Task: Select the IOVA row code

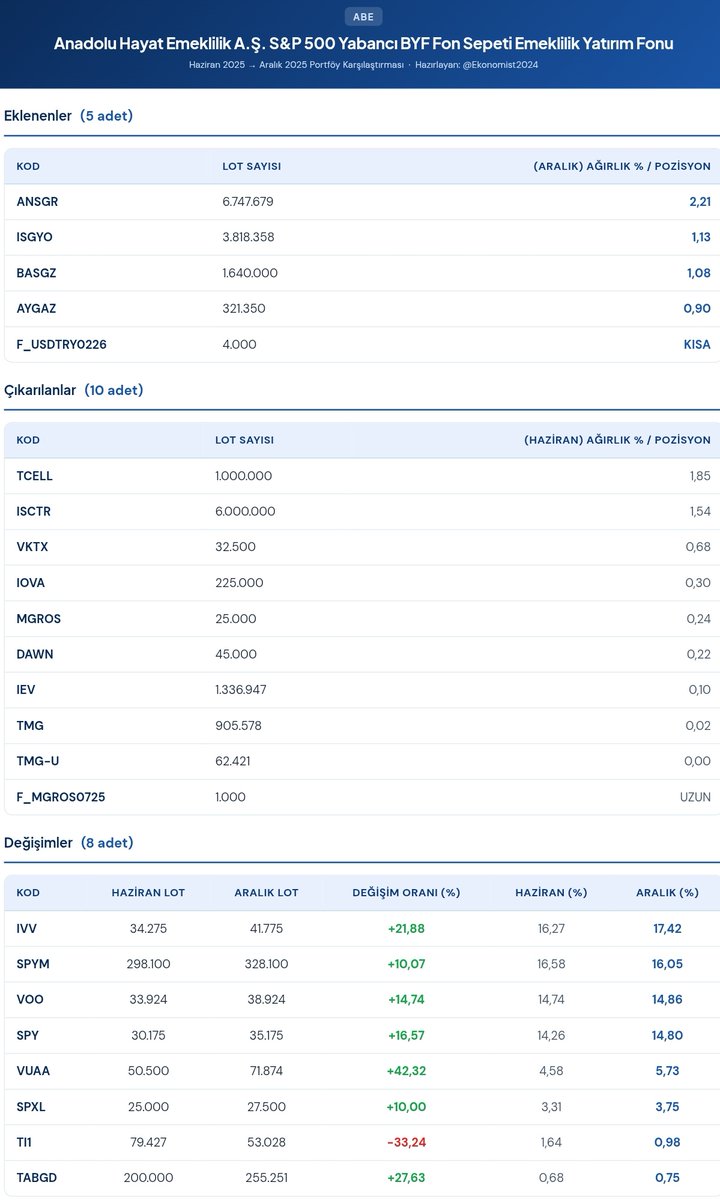Action: tap(31, 583)
